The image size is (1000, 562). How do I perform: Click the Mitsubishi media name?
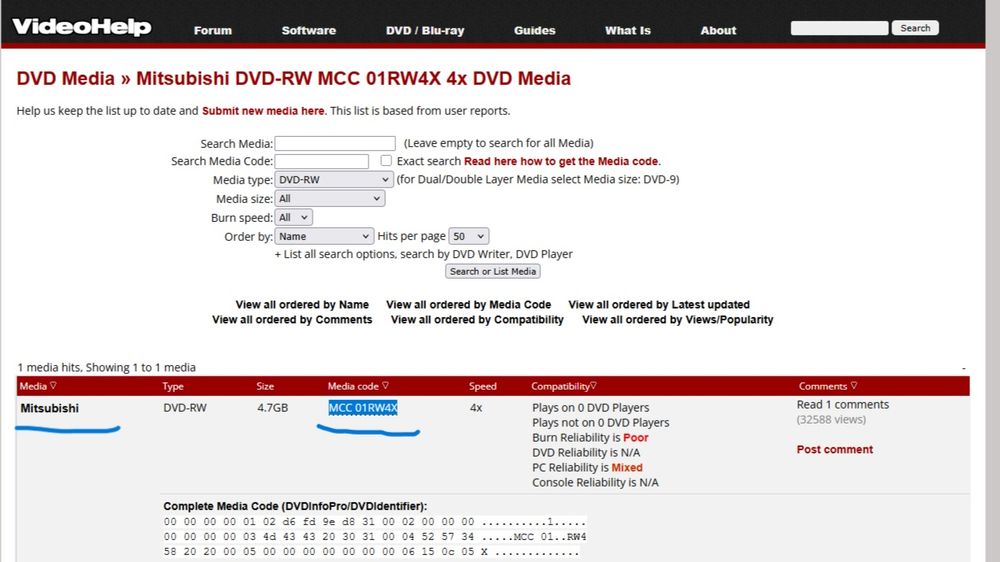click(x=50, y=408)
